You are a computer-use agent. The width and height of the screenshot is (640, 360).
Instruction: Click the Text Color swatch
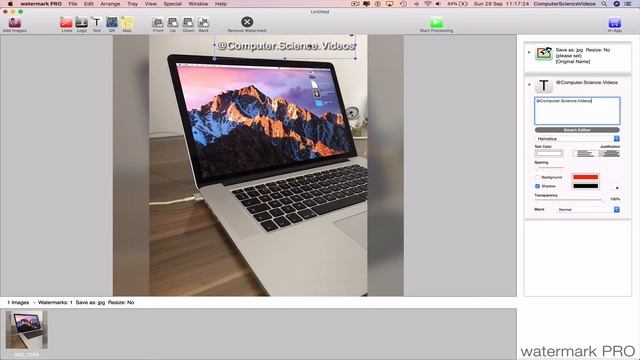(549, 153)
